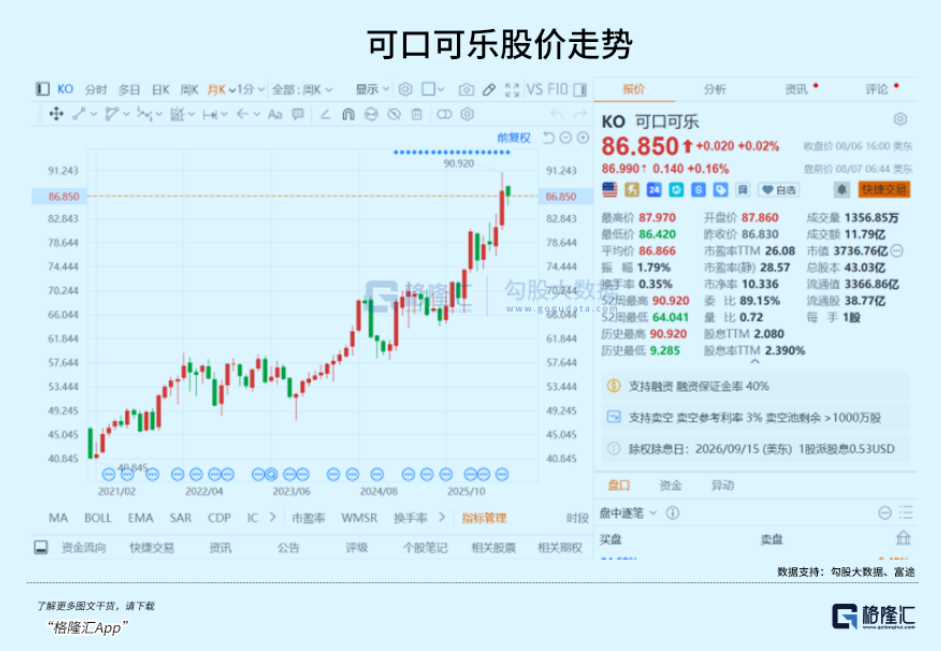The height and width of the screenshot is (651, 941).
Task: Click the camera screenshot icon
Action: tap(466, 89)
